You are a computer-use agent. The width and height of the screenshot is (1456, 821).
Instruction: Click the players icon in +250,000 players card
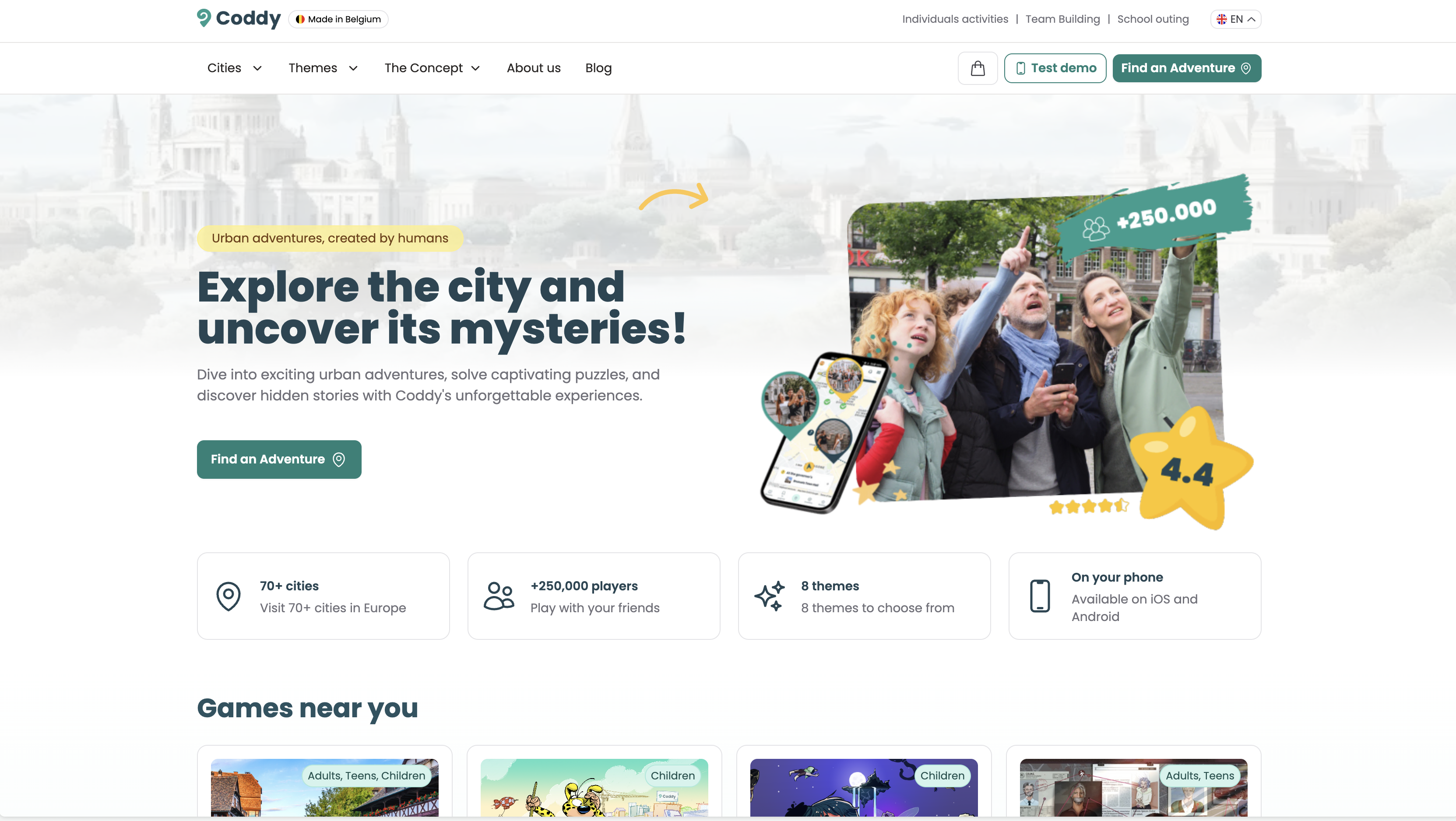pyautogui.click(x=499, y=596)
